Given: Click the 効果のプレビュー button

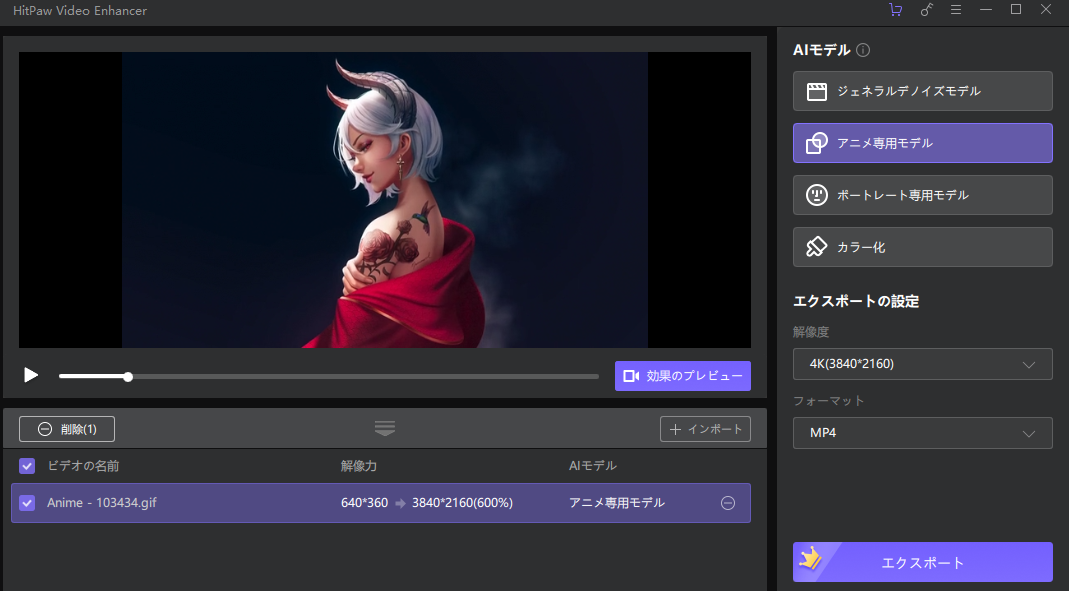Looking at the screenshot, I should [682, 376].
